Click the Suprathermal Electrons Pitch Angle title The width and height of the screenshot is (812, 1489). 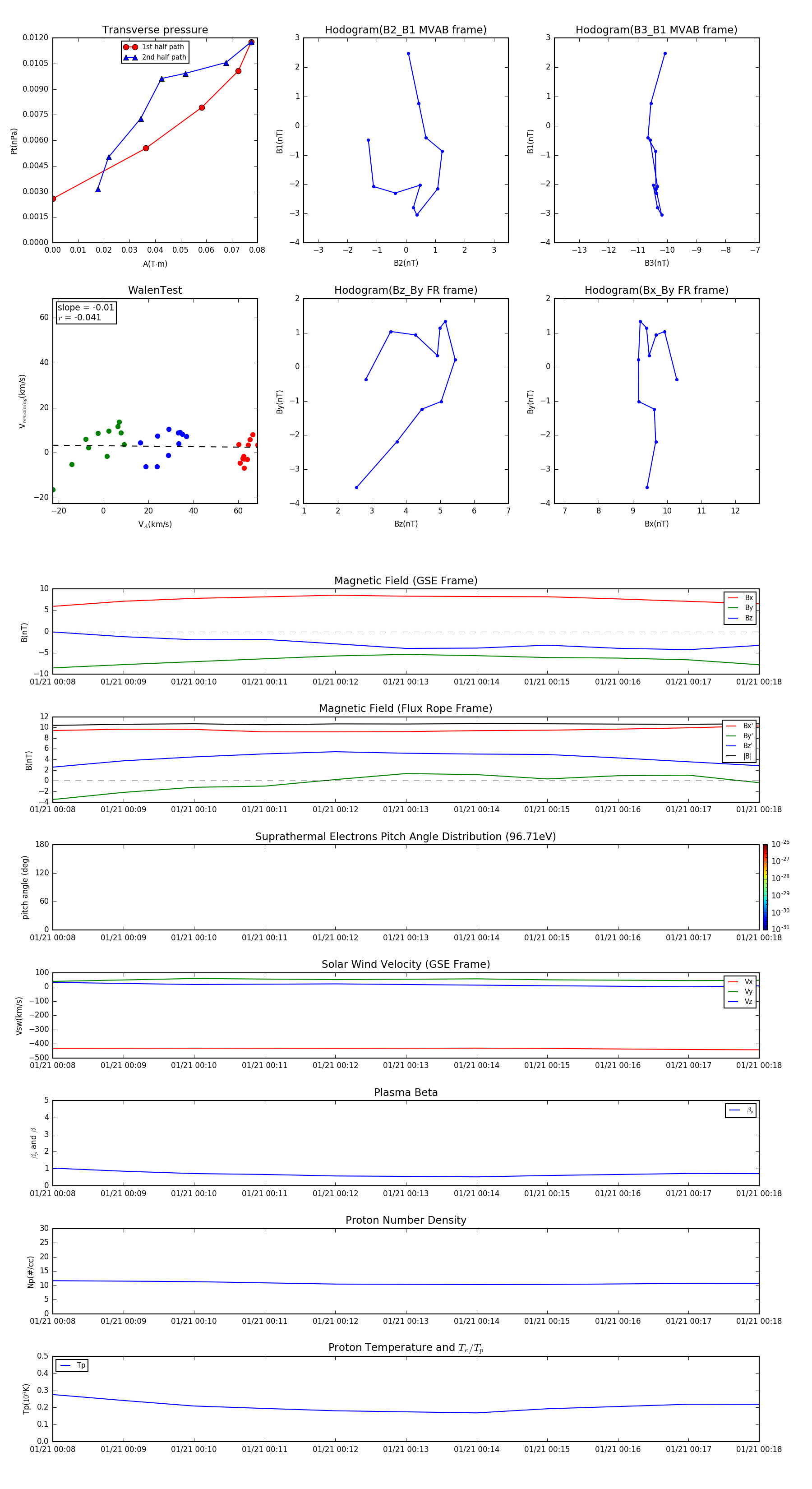click(406, 837)
